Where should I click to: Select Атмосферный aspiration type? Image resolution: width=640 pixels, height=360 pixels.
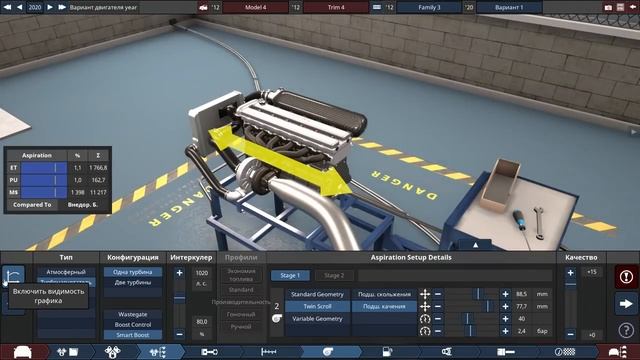pyautogui.click(x=66, y=272)
